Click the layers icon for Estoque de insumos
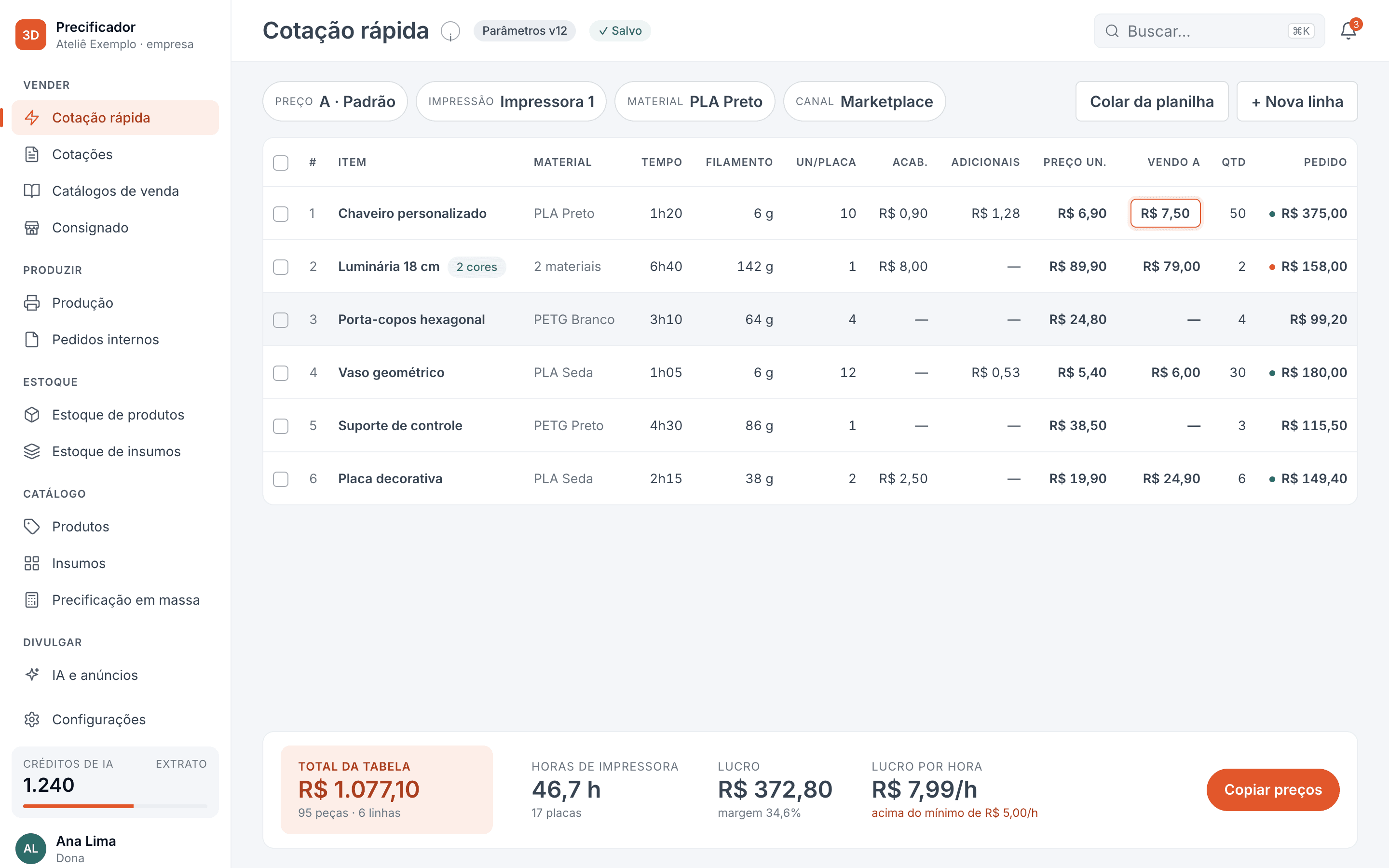1389x868 pixels. [32, 452]
